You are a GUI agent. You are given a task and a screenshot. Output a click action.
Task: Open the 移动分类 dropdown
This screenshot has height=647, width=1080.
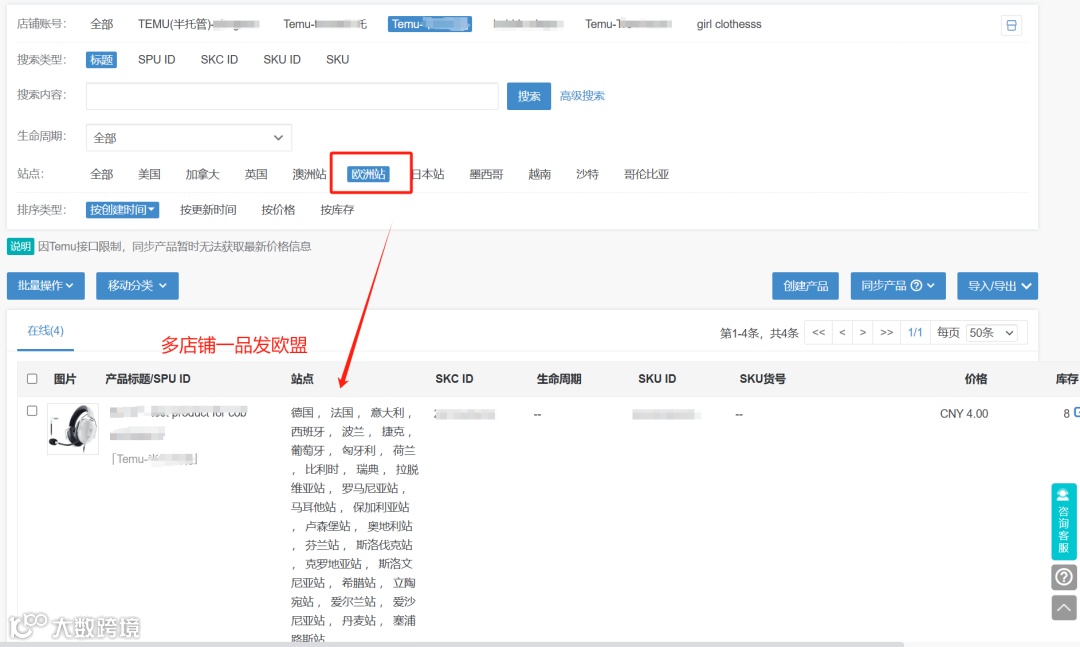[x=137, y=285]
